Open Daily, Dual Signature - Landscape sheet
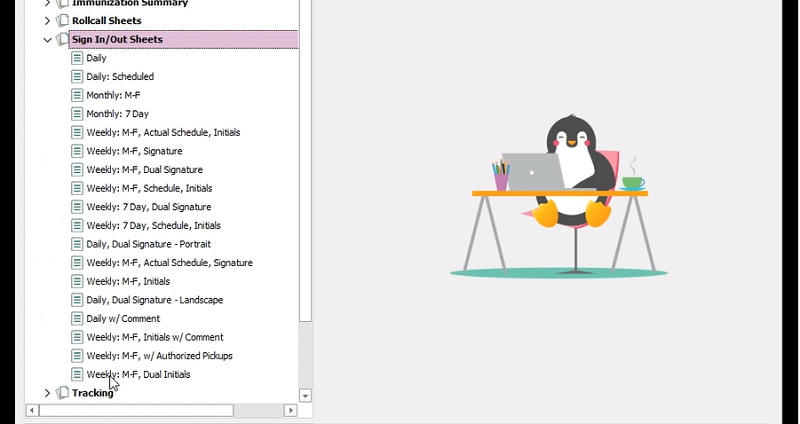 pos(154,300)
